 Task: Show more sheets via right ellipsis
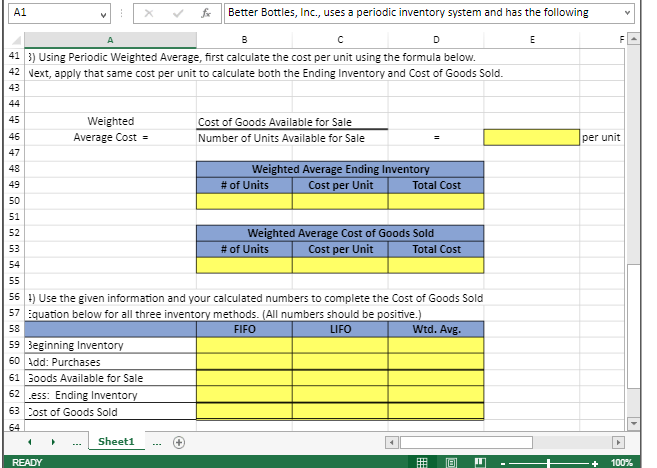click(157, 443)
